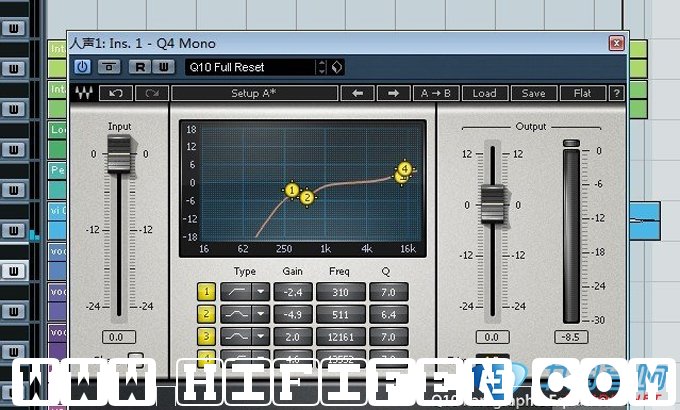The height and width of the screenshot is (410, 680).
Task: Click band 3 frequency value 12161
Action: coord(340,337)
